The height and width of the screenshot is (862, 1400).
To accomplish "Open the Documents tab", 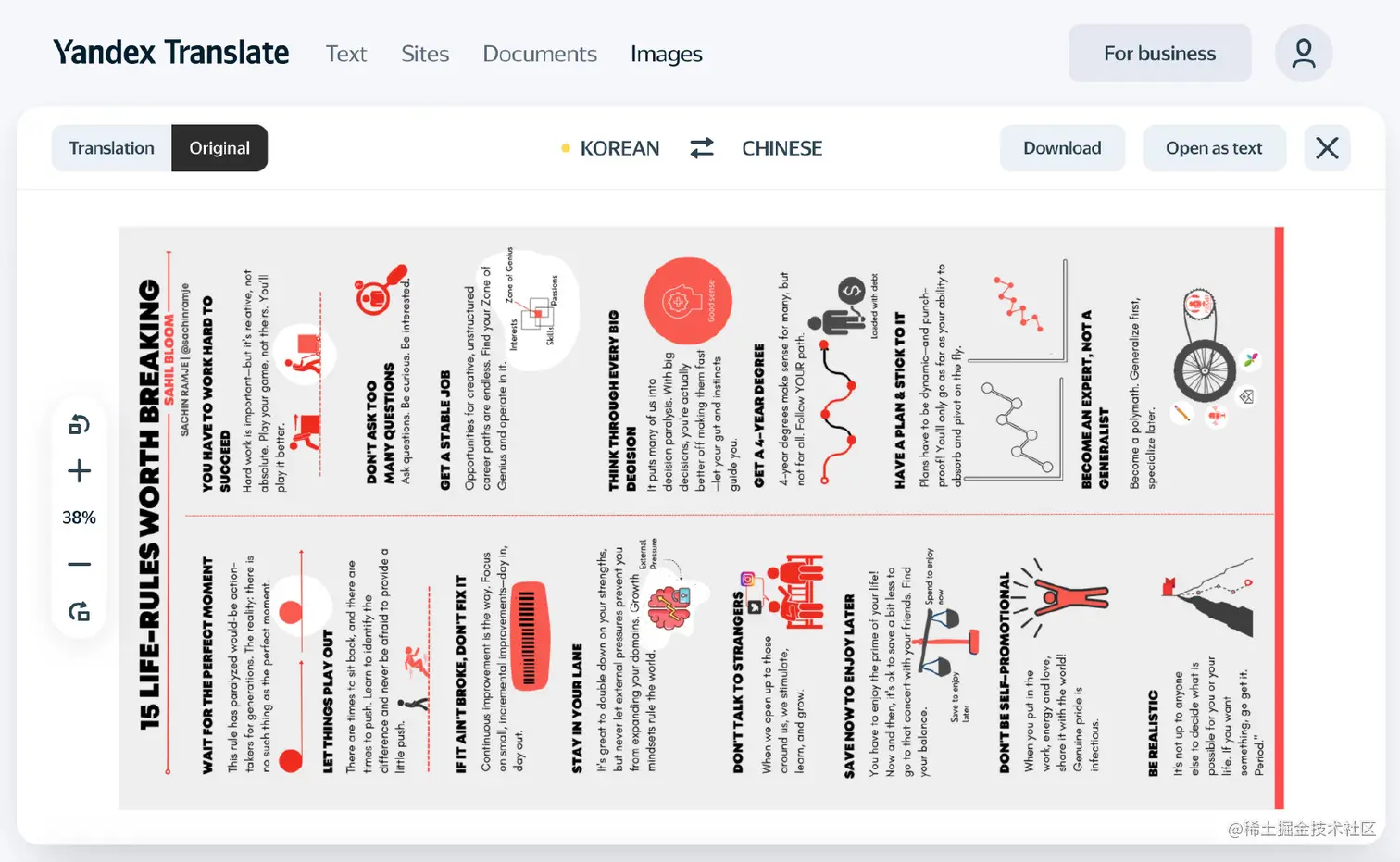I will click(540, 54).
